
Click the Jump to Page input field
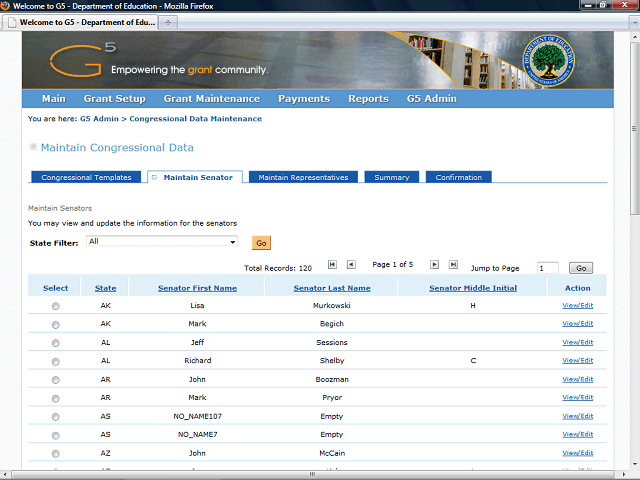(x=547, y=268)
